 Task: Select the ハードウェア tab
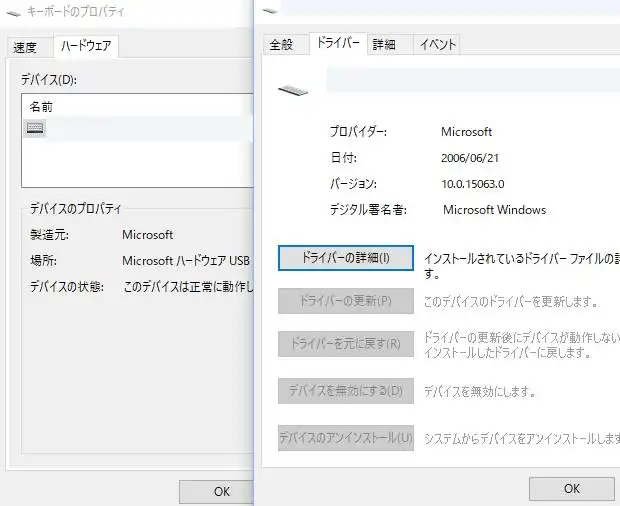click(x=86, y=46)
